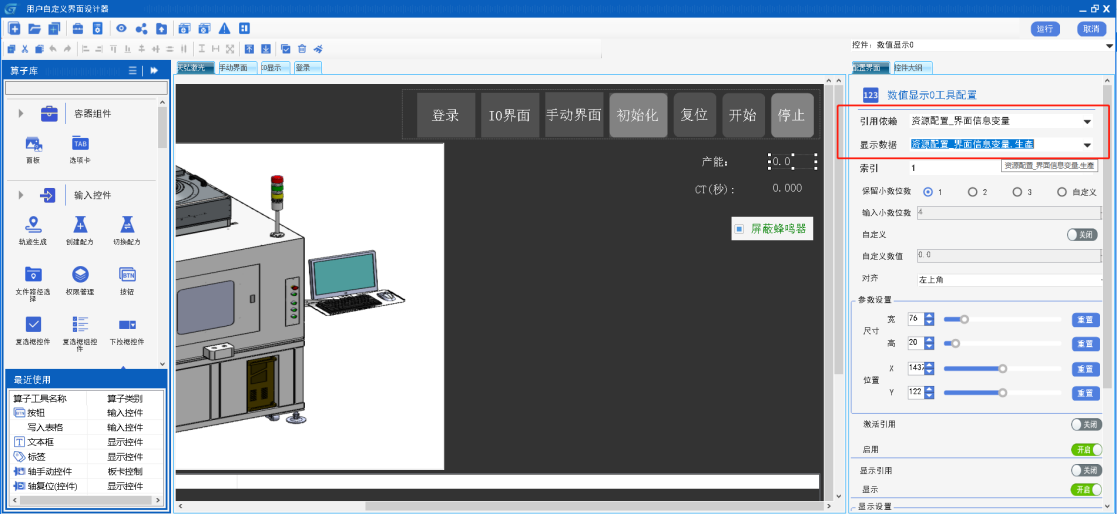
Task: Click the eye preview toolbar icon
Action: click(x=121, y=28)
